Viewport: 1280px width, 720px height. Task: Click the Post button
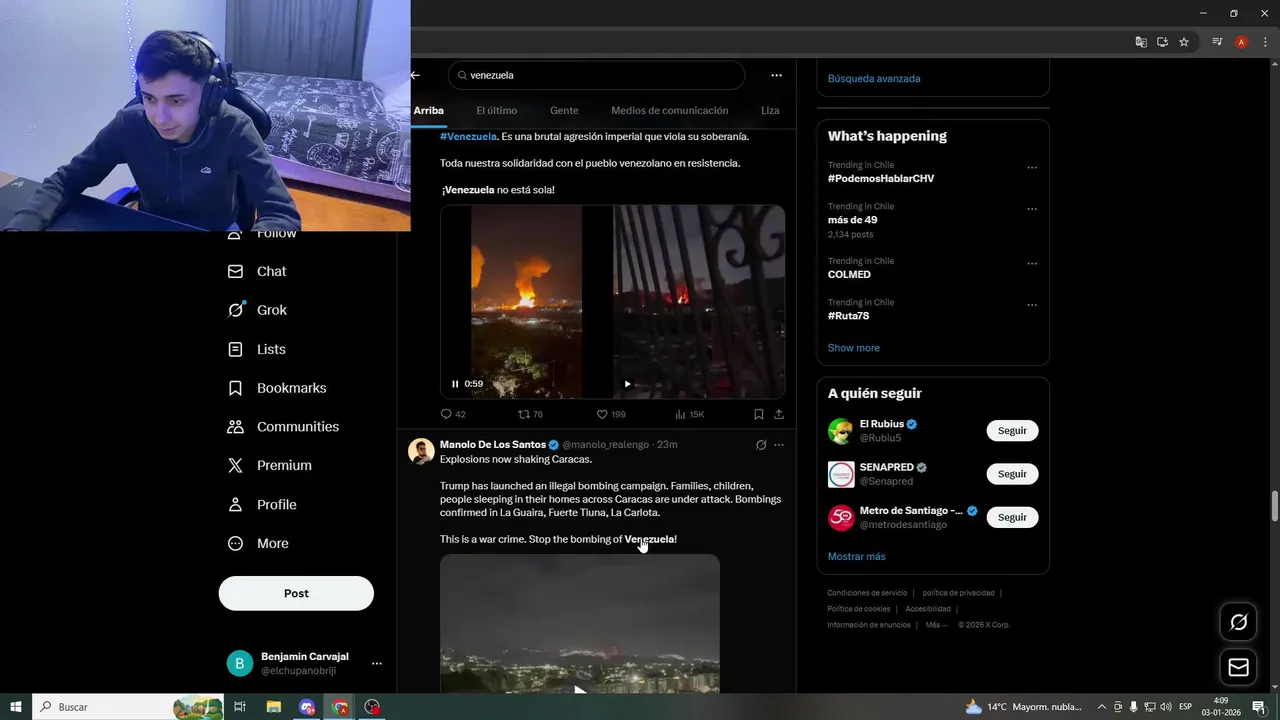pos(296,593)
